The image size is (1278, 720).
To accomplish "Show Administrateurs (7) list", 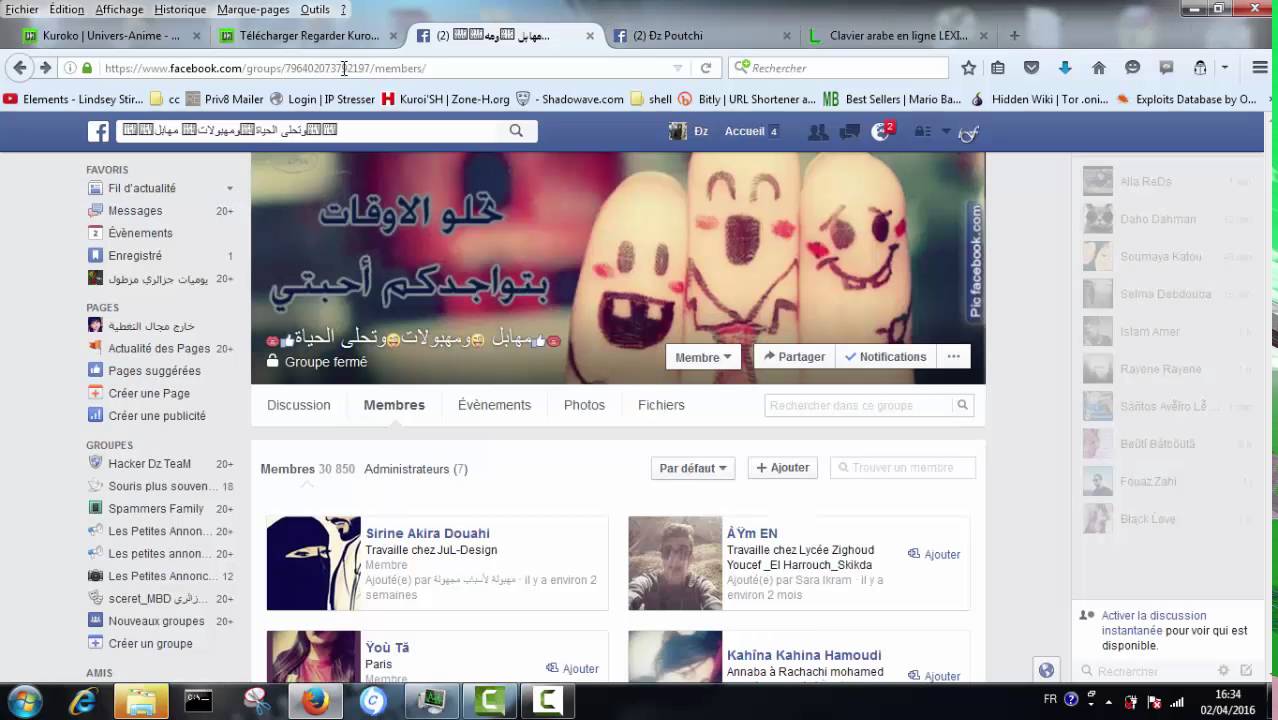I will [x=415, y=469].
